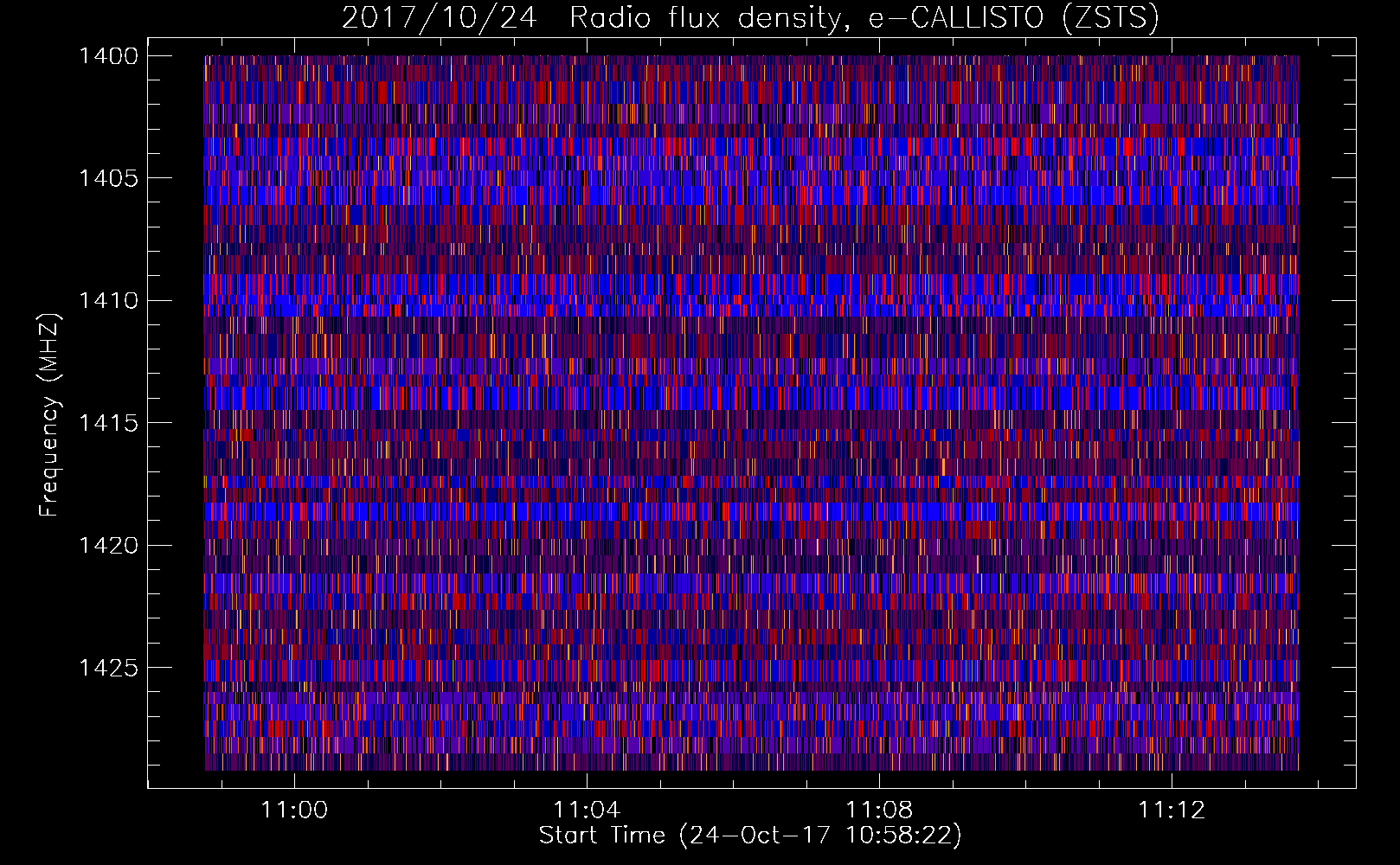
Task: Click the plot title 'Radio flux density, e-CALLISTO (ZSTS)'
Action: [864, 18]
